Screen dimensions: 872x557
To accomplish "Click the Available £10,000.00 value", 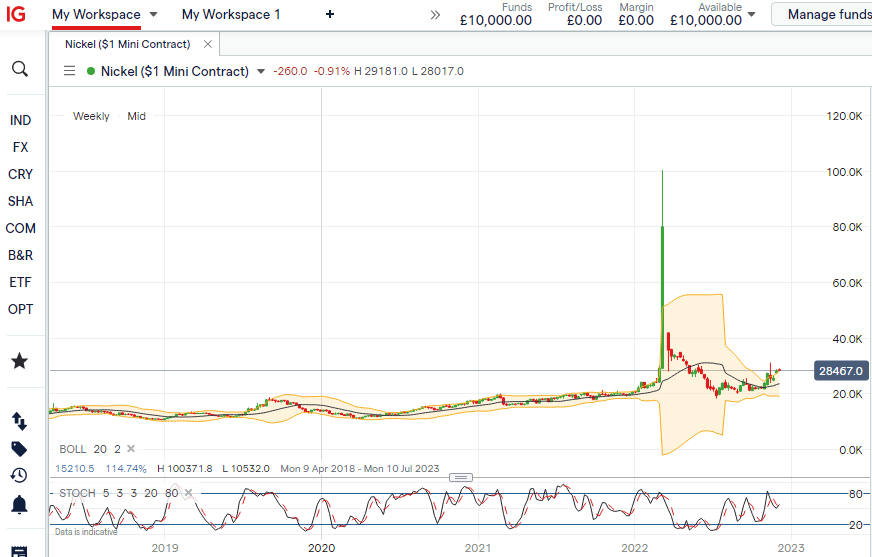I will coord(706,21).
